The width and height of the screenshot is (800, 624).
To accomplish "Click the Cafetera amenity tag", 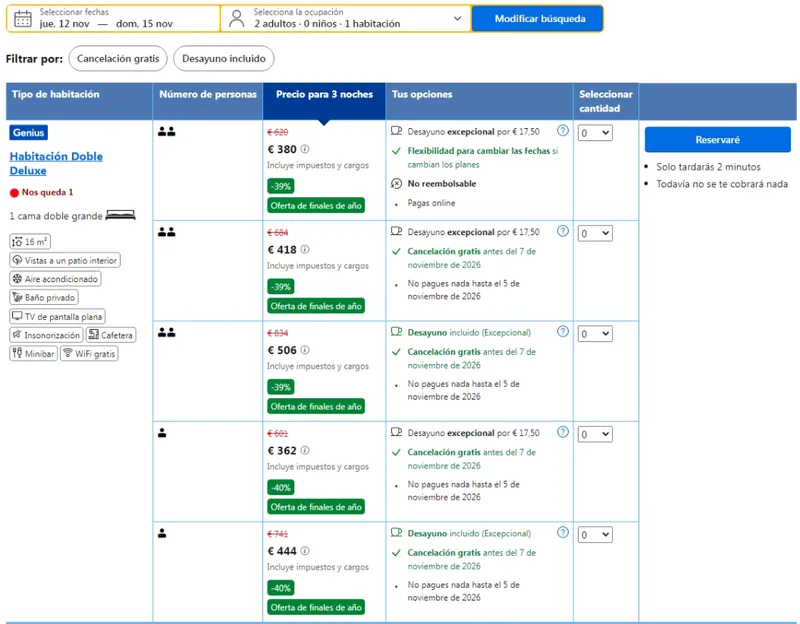I will click(111, 335).
